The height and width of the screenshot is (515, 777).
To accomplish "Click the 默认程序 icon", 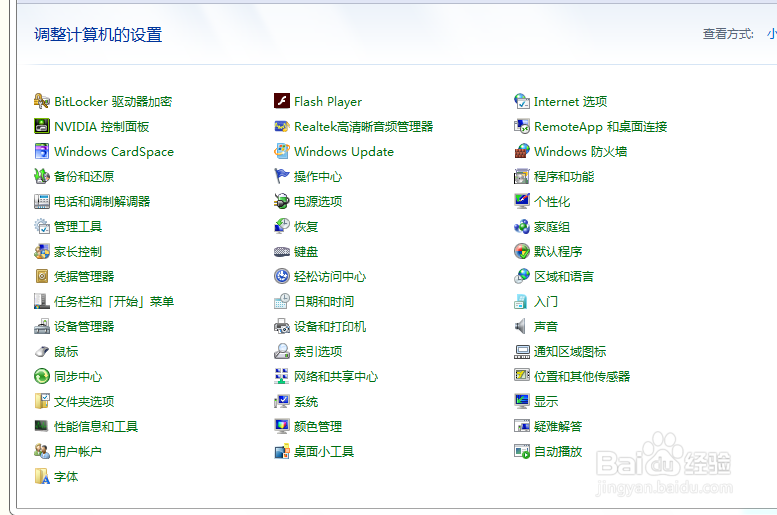I will click(522, 251).
